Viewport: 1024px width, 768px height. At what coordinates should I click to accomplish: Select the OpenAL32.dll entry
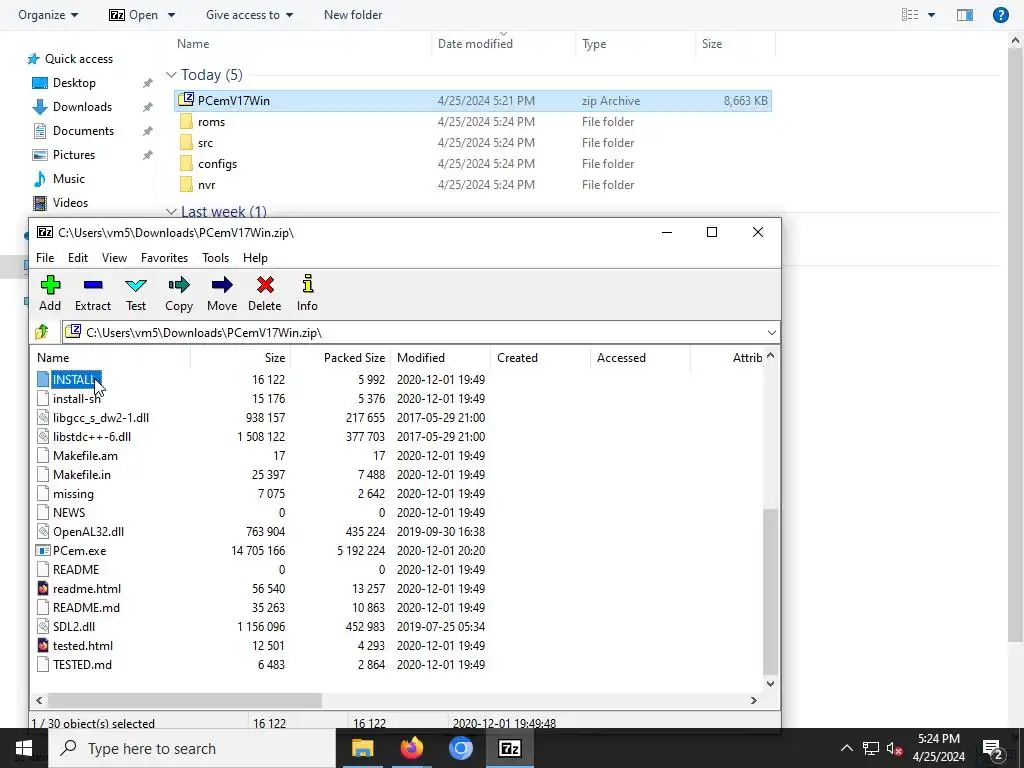(x=88, y=532)
